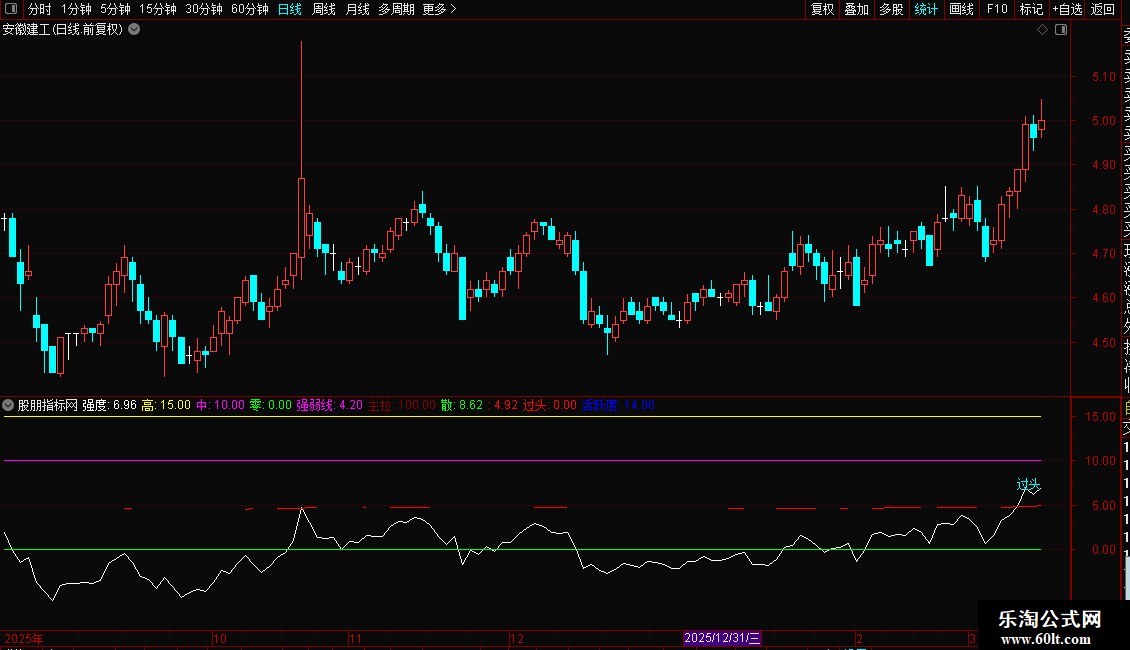
Task: Click the 15.00 indicator axis label
Action: point(1100,417)
